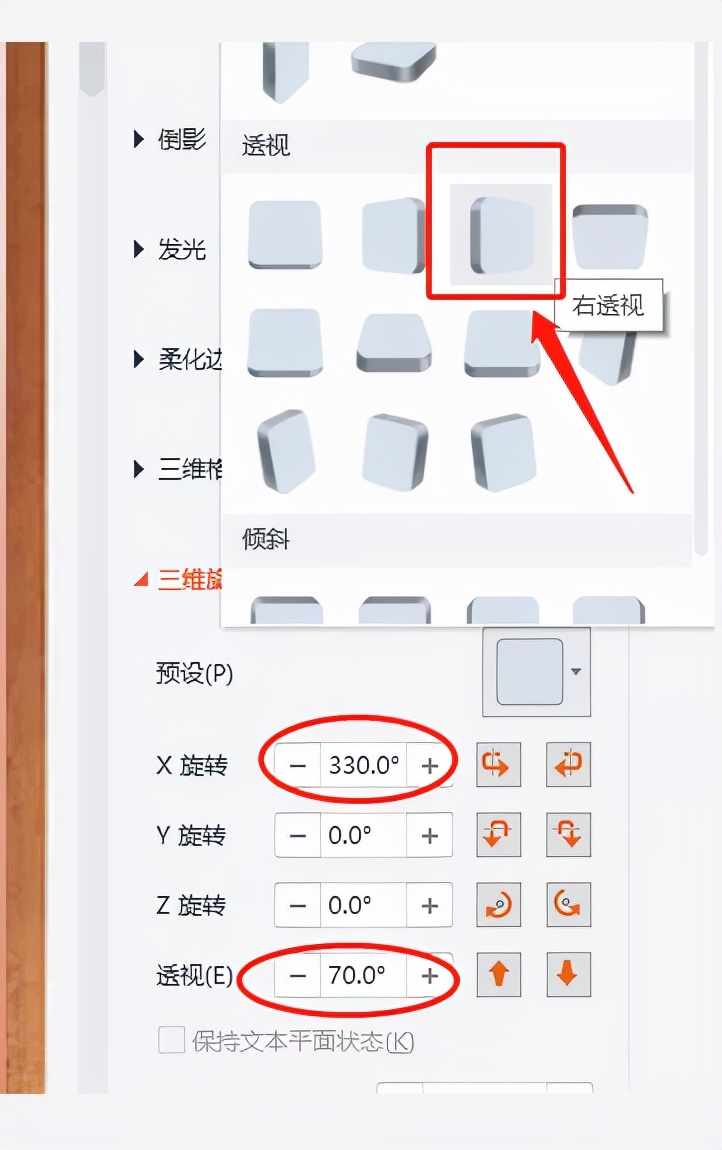Screen dimensions: 722x1150
Task: Click the preset gallery vertical scrollbar
Action: [701, 293]
